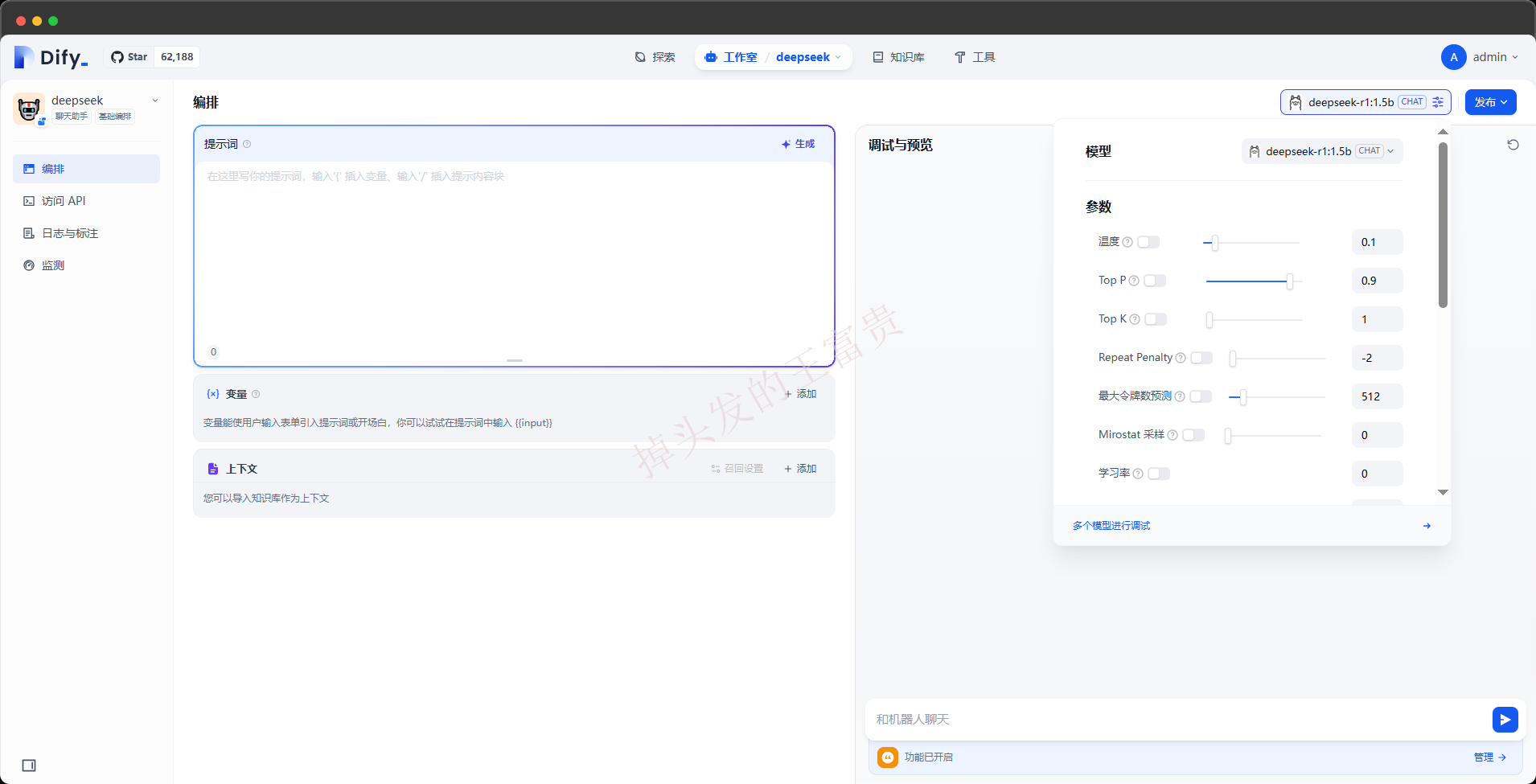
Task: Click the Mirostat 采样 help icon
Action: coord(1173,435)
